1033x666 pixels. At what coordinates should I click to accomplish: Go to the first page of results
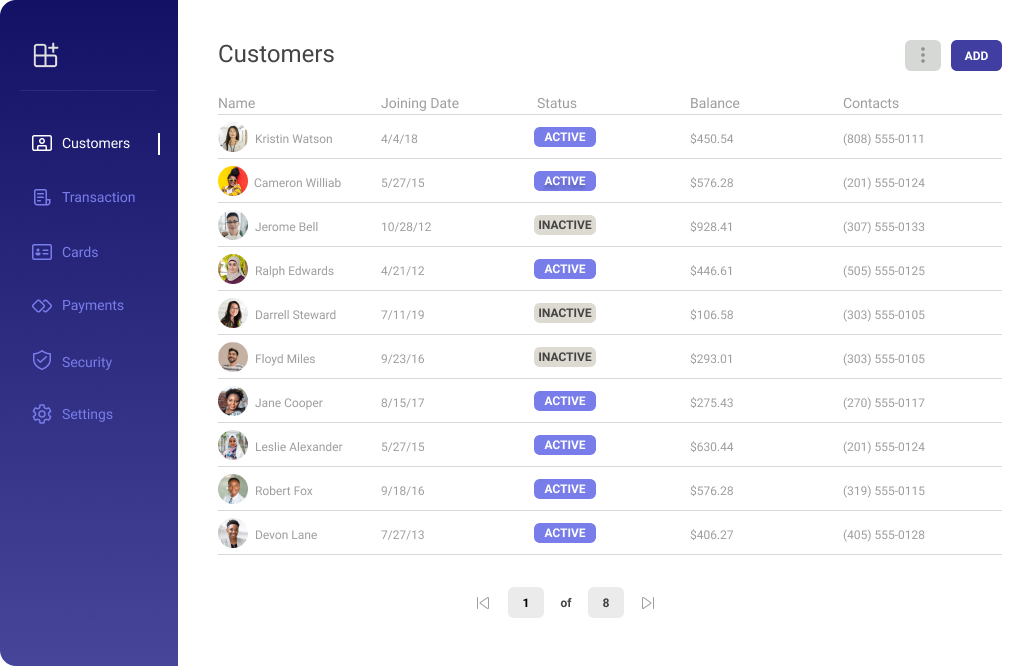(x=483, y=603)
